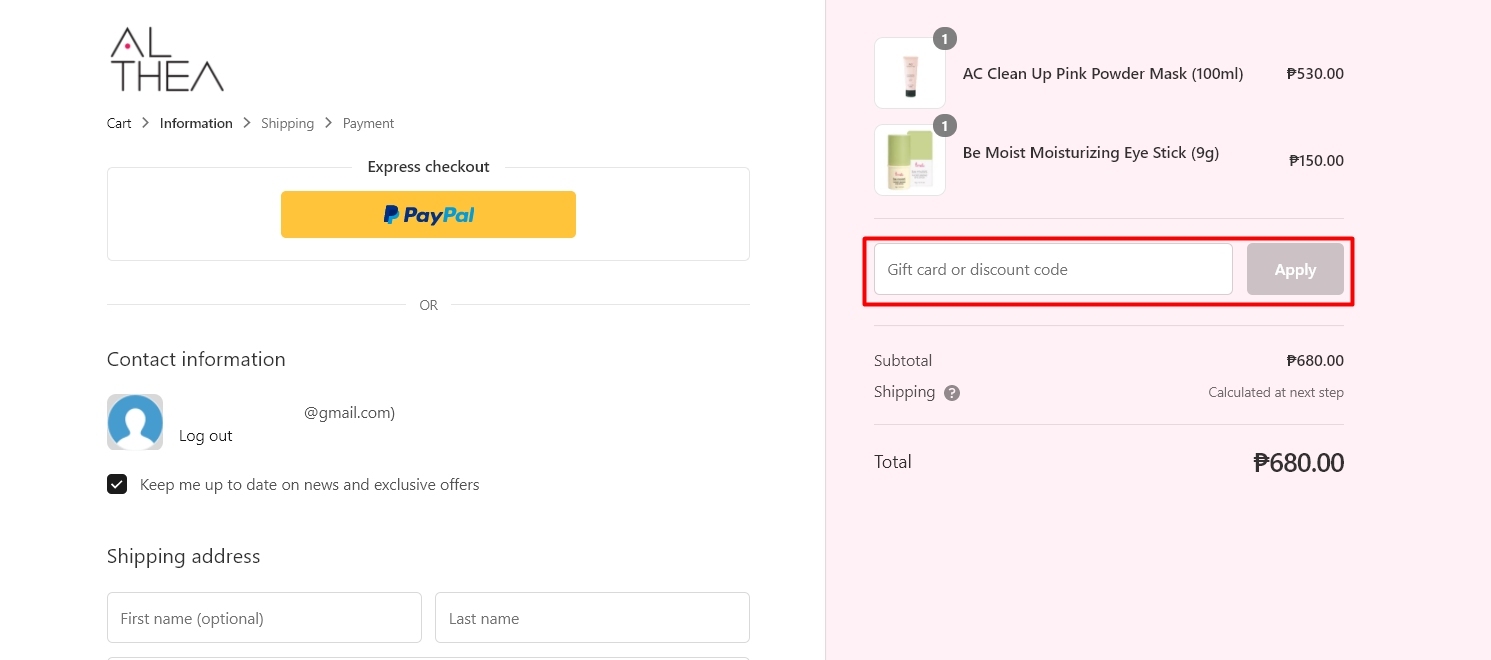The height and width of the screenshot is (660, 1491).
Task: Click the AC Clean Up Pink Powder Mask thumbnail
Action: [909, 72]
